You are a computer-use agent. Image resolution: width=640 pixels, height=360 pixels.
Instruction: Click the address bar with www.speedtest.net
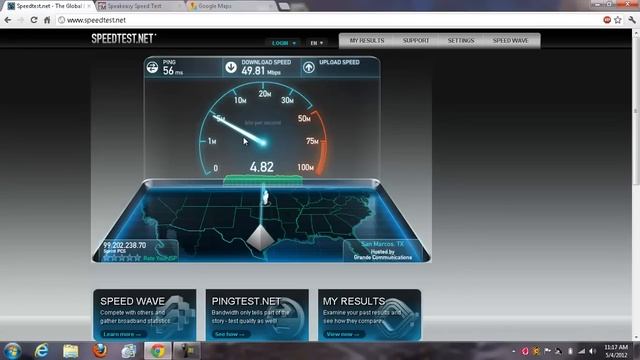(327, 20)
